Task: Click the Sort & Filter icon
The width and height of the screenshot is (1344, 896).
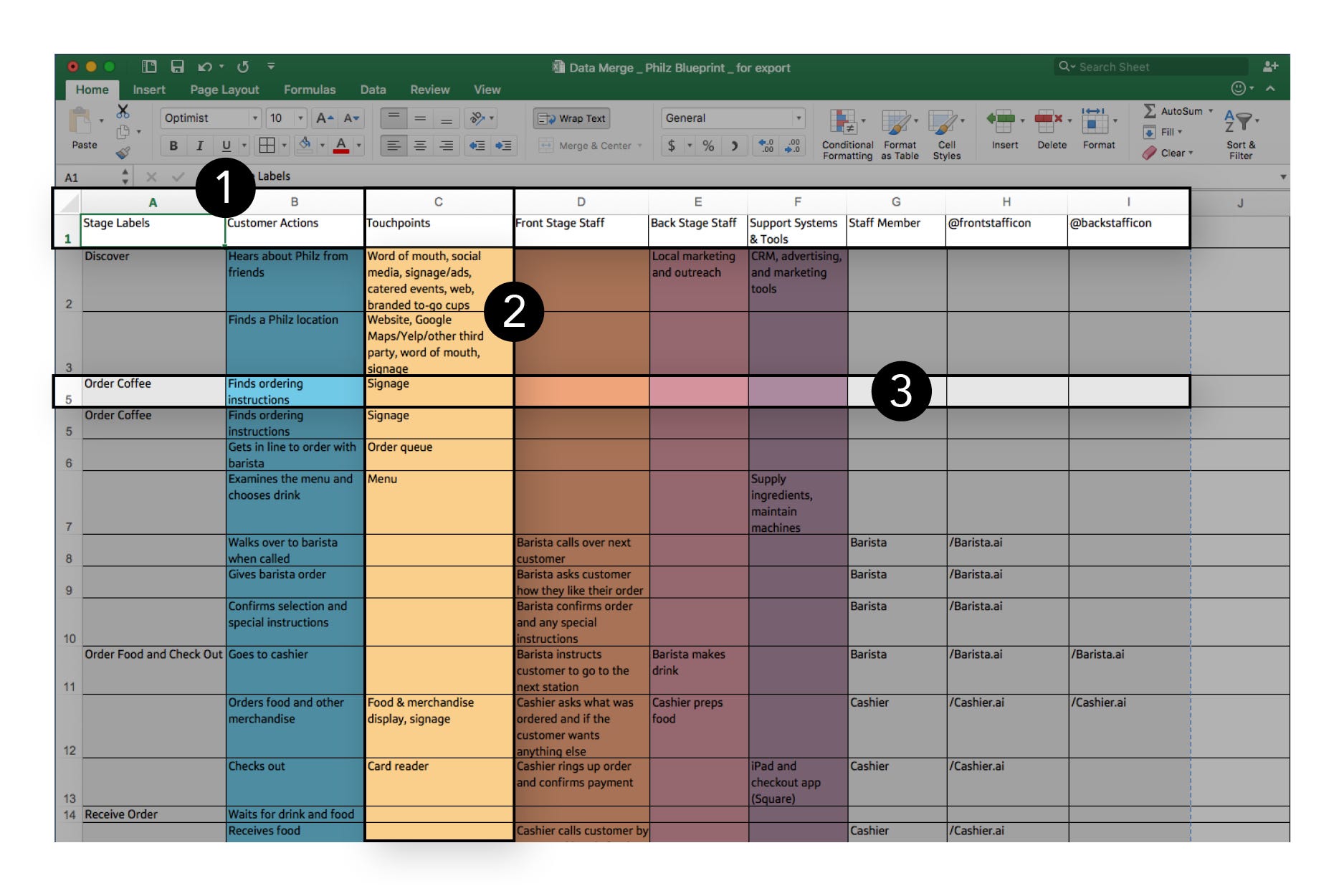Action: [x=1238, y=122]
